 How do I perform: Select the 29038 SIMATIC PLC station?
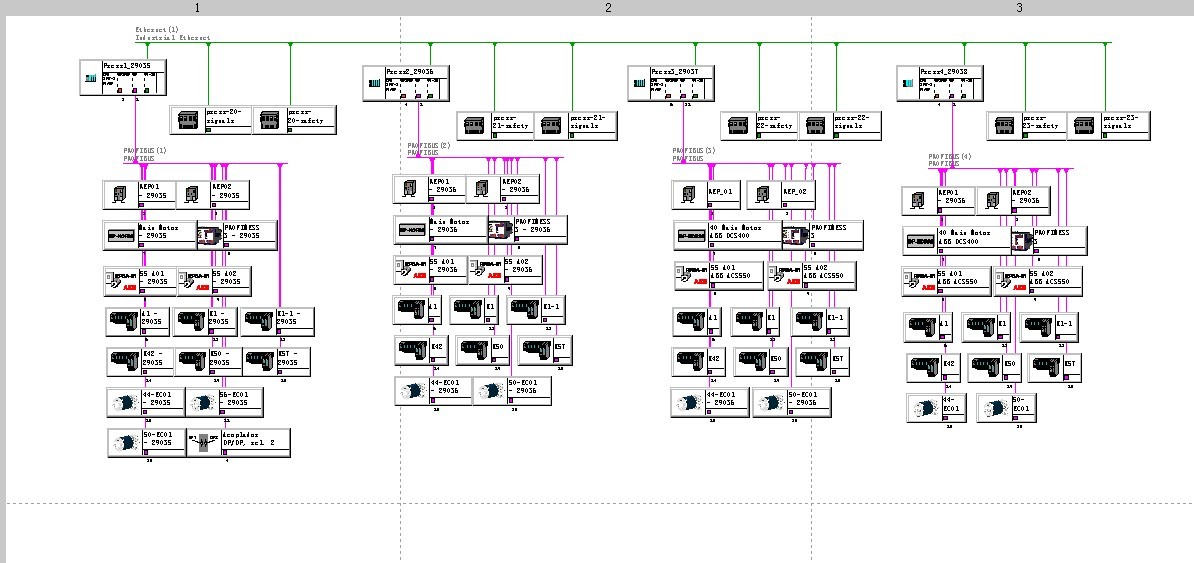[x=940, y=83]
